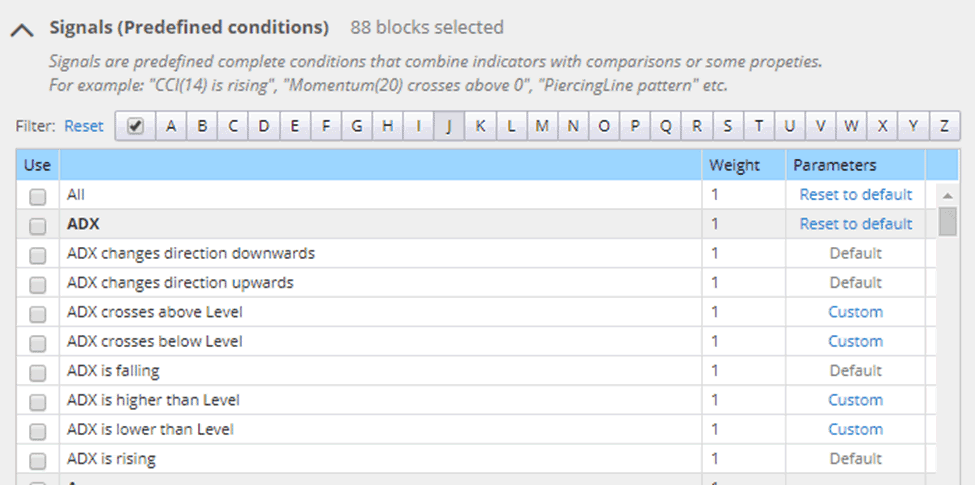The height and width of the screenshot is (485, 975).
Task: Open Custom parameters for ADX crosses below Level
Action: point(856,341)
